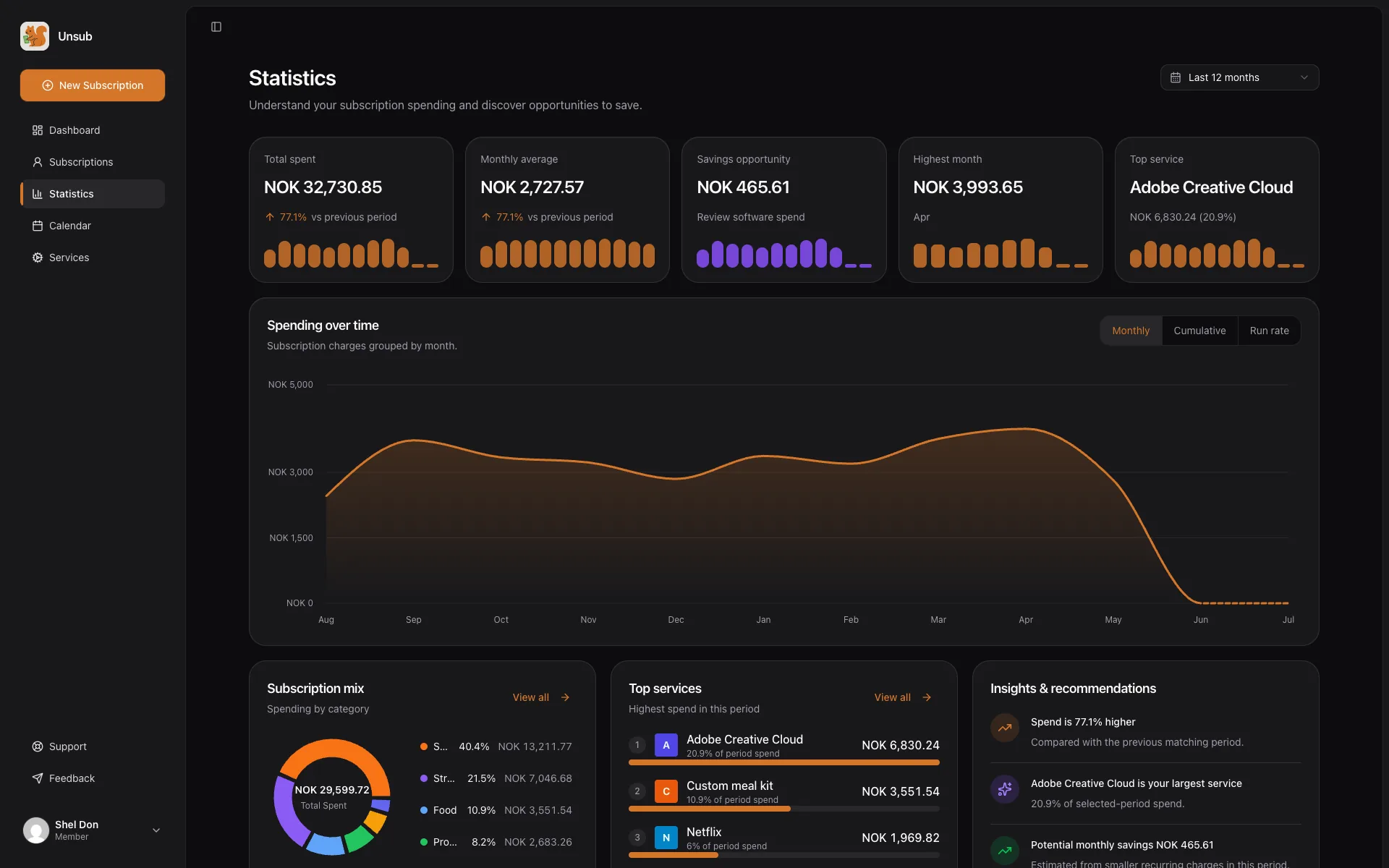Click 'NOK 1,969.82' amount for Netflix
Viewport: 1389px width, 868px height.
[901, 838]
